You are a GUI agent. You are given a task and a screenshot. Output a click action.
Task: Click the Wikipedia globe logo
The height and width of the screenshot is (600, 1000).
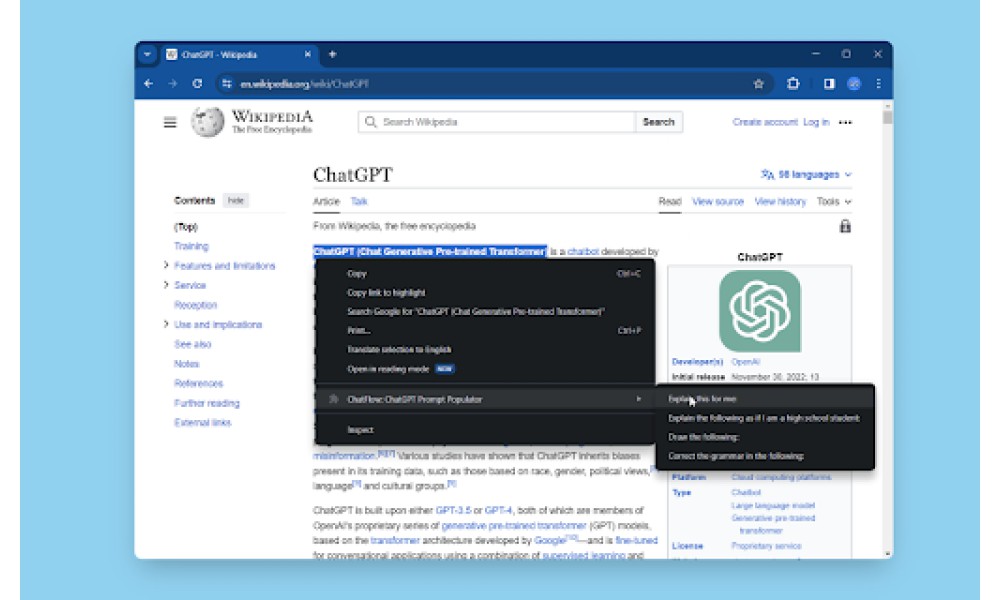(207, 121)
